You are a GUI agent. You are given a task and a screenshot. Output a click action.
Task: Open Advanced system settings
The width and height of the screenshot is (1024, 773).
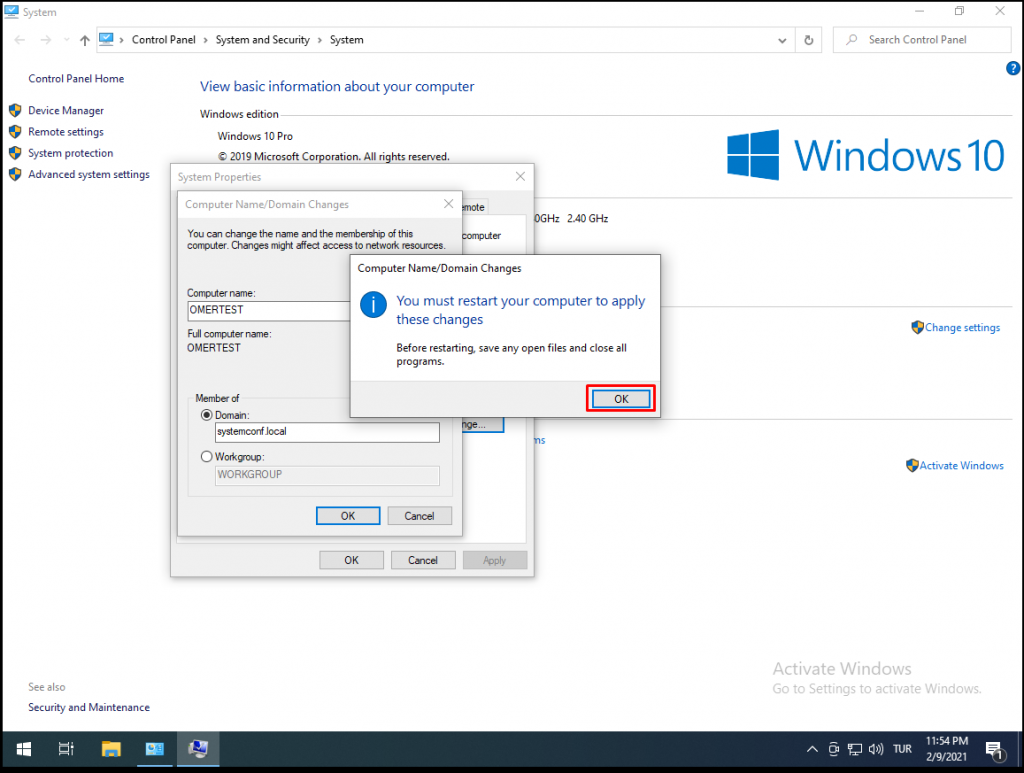coord(85,173)
